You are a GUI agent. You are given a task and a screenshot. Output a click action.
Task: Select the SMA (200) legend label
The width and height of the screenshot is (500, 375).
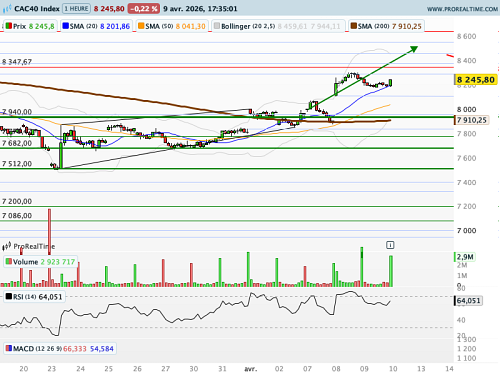click(374, 26)
